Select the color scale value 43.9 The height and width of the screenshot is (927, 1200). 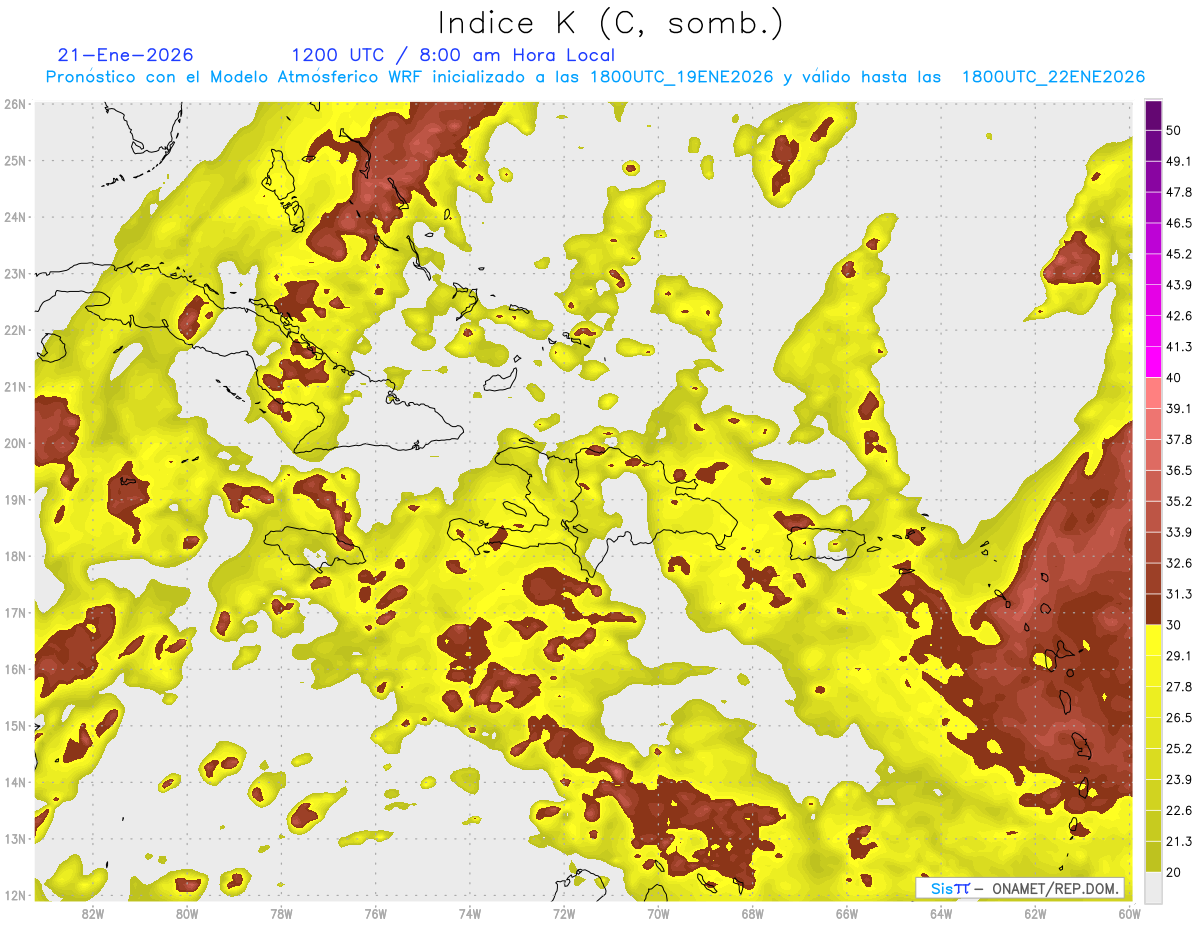pyautogui.click(x=1179, y=285)
